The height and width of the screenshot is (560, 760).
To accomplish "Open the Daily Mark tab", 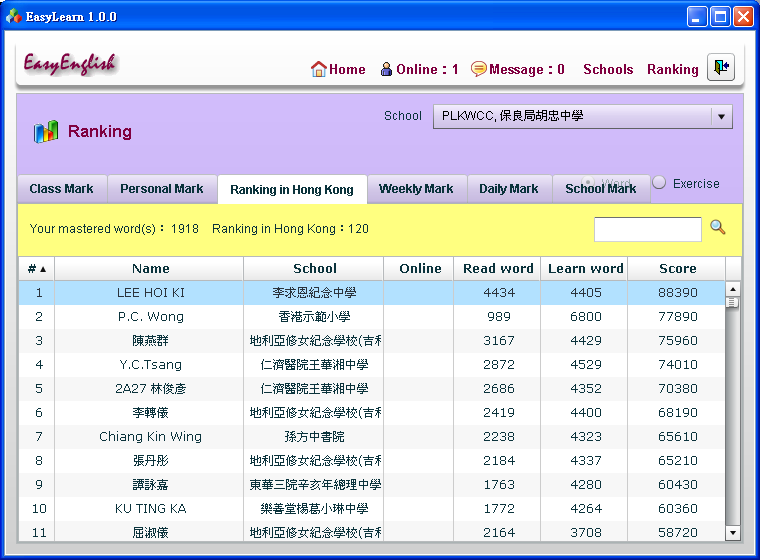I will (x=509, y=189).
